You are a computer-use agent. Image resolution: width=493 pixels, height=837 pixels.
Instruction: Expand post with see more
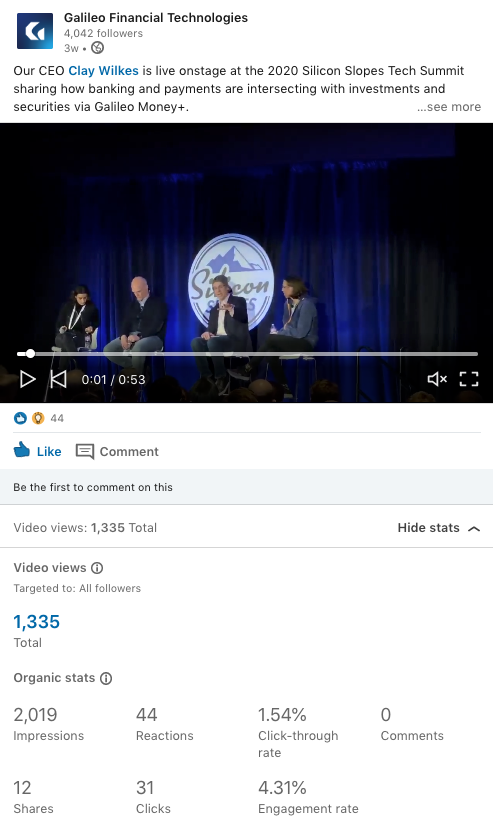coord(449,107)
